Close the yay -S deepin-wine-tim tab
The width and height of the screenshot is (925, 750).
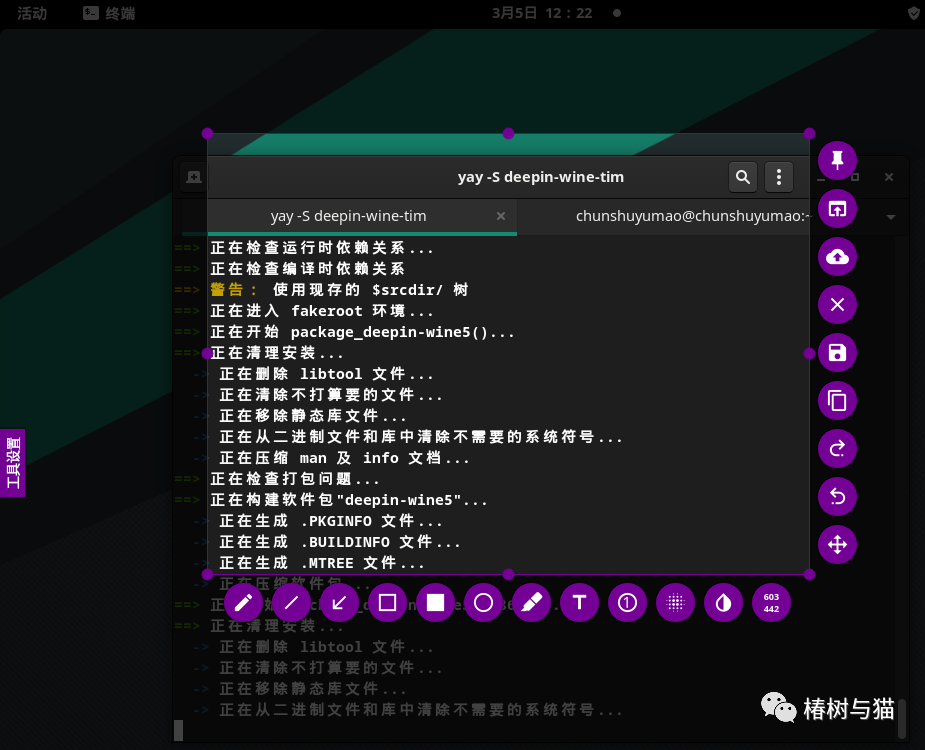pos(501,216)
